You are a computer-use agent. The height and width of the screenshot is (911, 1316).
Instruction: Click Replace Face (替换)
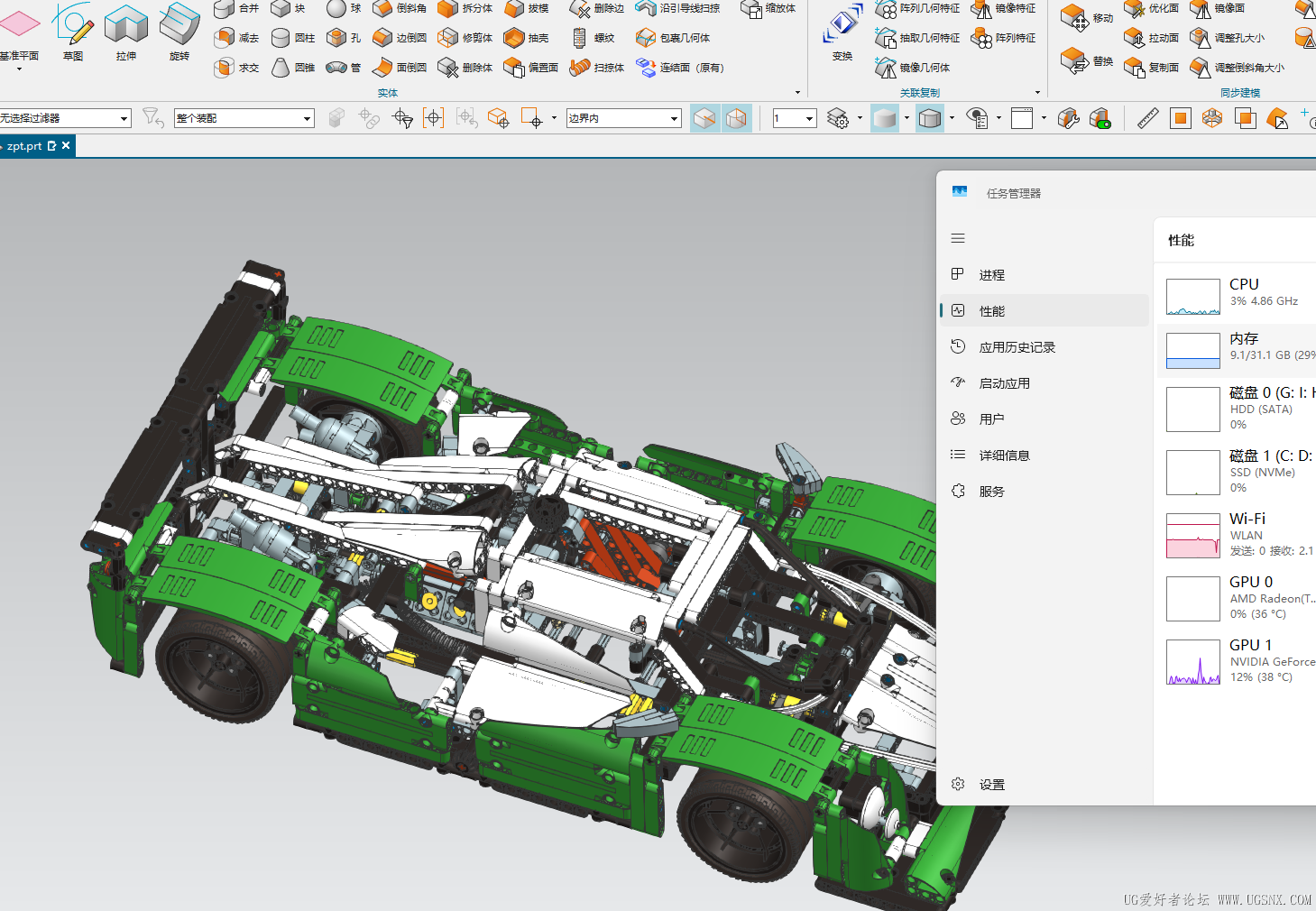(x=1087, y=61)
